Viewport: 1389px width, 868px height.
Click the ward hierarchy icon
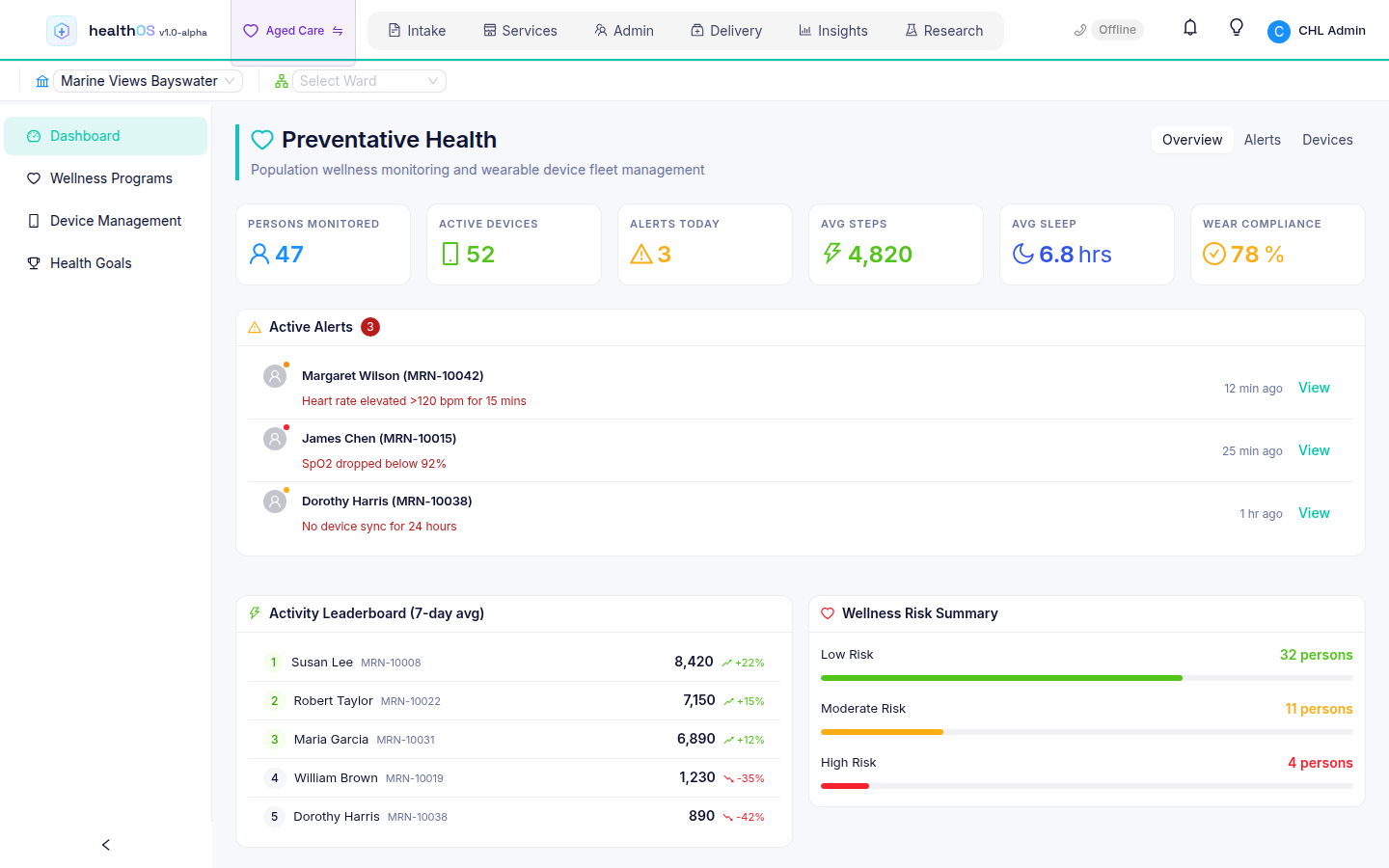[x=282, y=81]
